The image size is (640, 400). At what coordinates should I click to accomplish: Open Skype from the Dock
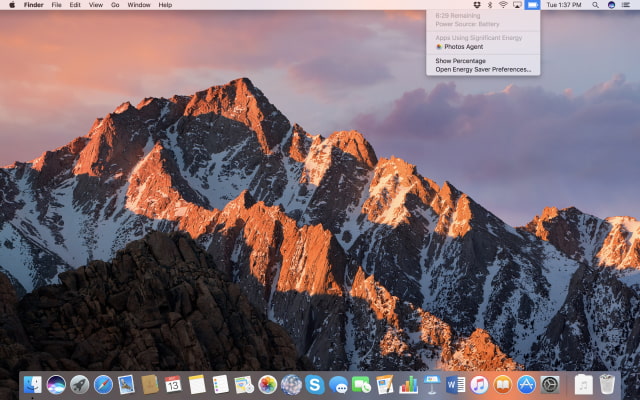click(315, 384)
